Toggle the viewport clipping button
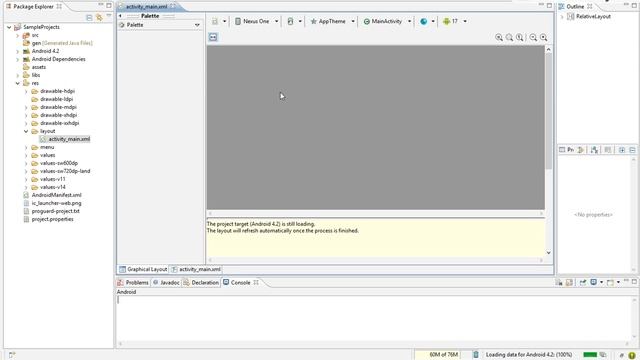Viewport: 640px width, 360px height. click(213, 37)
